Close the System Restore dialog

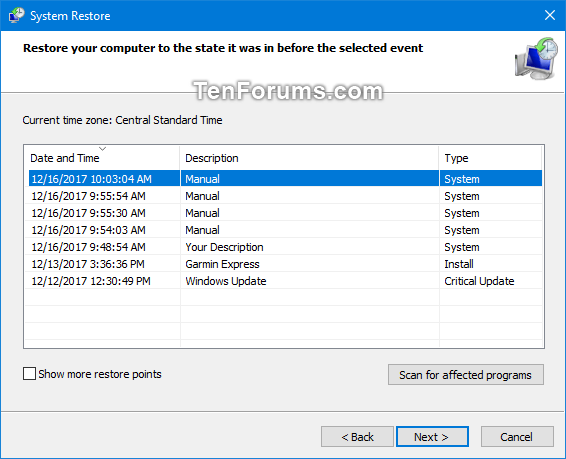click(550, 15)
